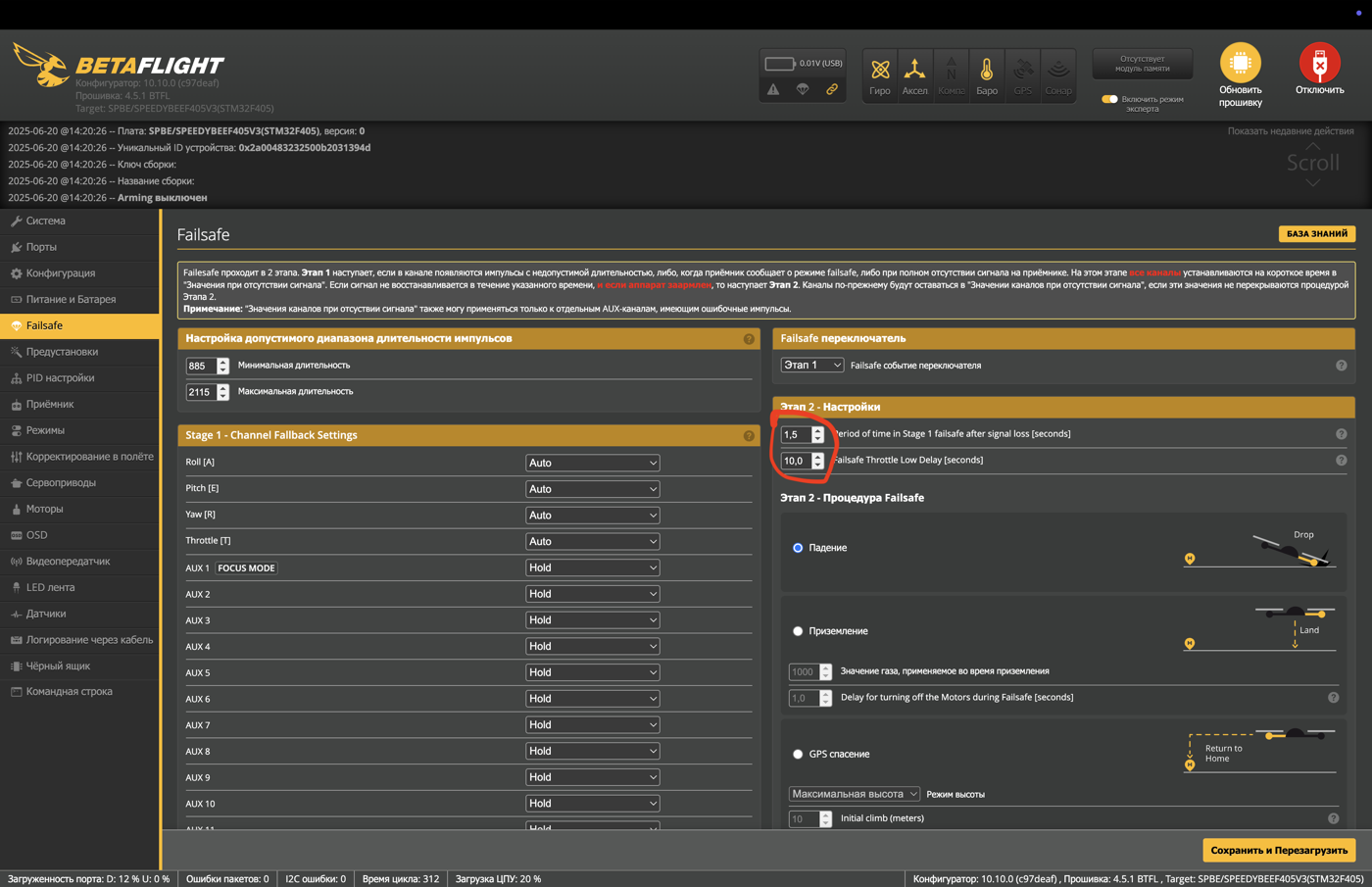Click the Stage 1 period field 1,5
1372x887 pixels.
tap(802, 434)
